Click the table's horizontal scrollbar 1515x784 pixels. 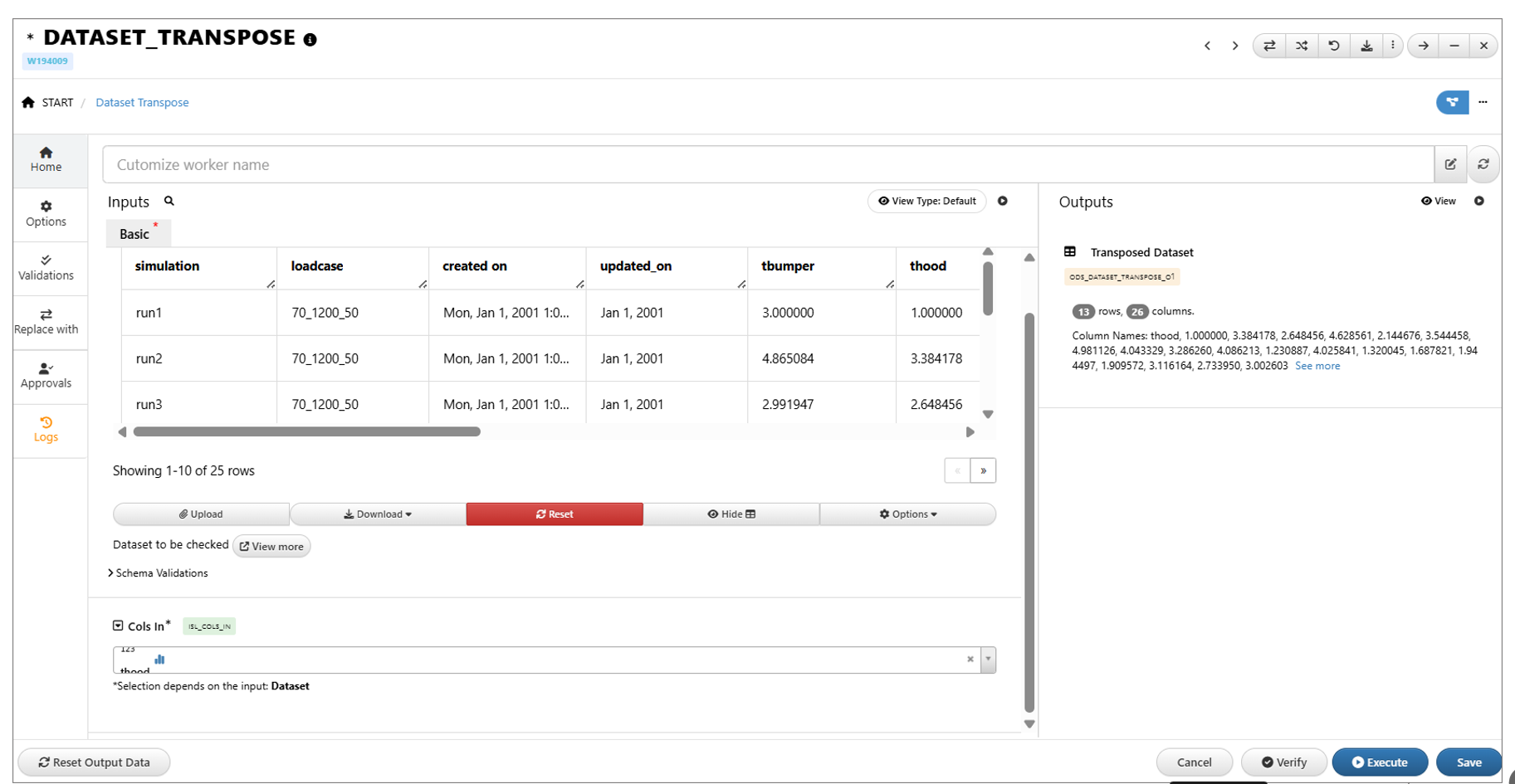point(307,431)
